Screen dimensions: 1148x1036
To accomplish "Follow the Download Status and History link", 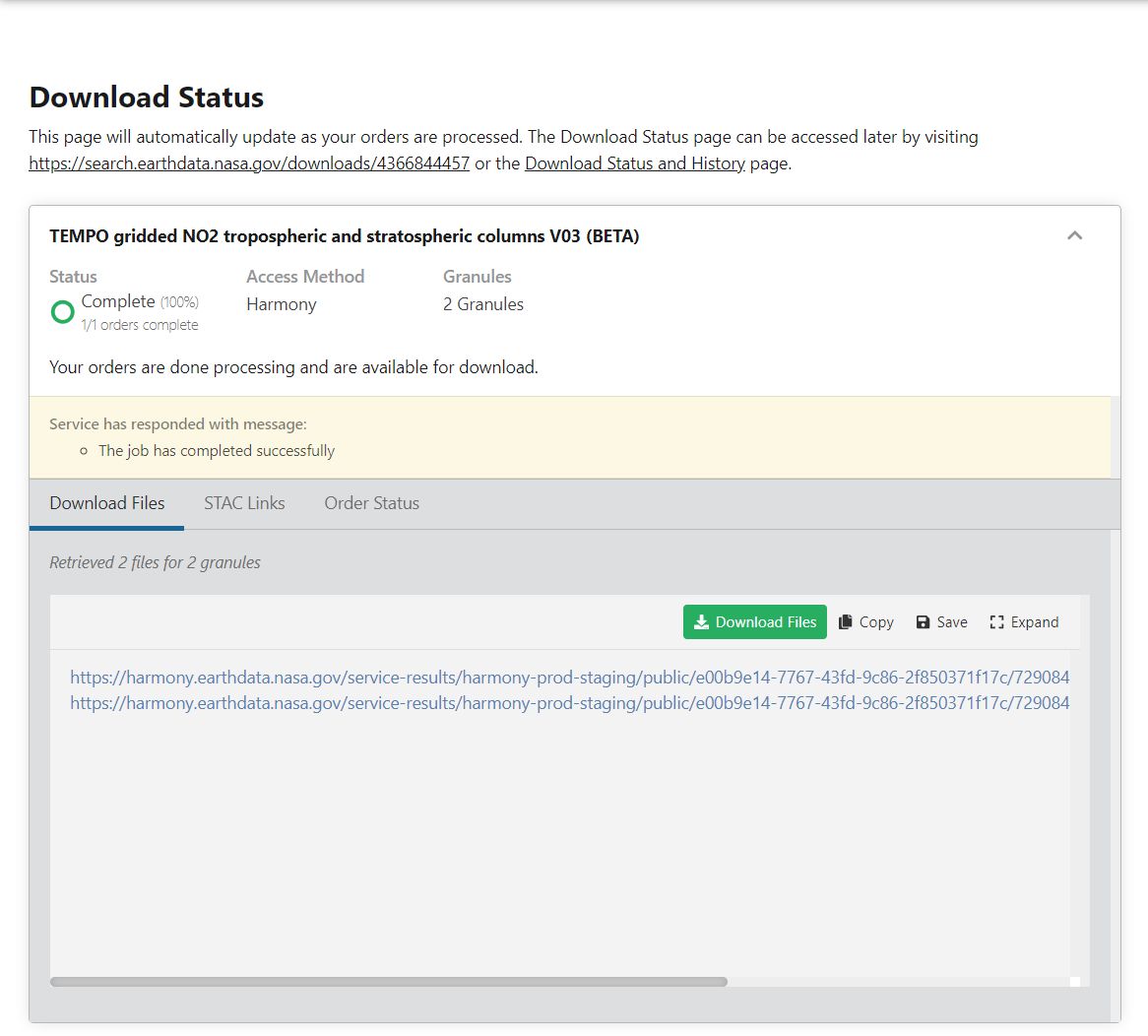I will [634, 163].
